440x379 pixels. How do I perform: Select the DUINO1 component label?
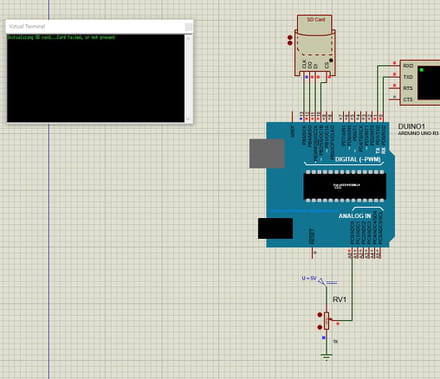tap(411, 126)
